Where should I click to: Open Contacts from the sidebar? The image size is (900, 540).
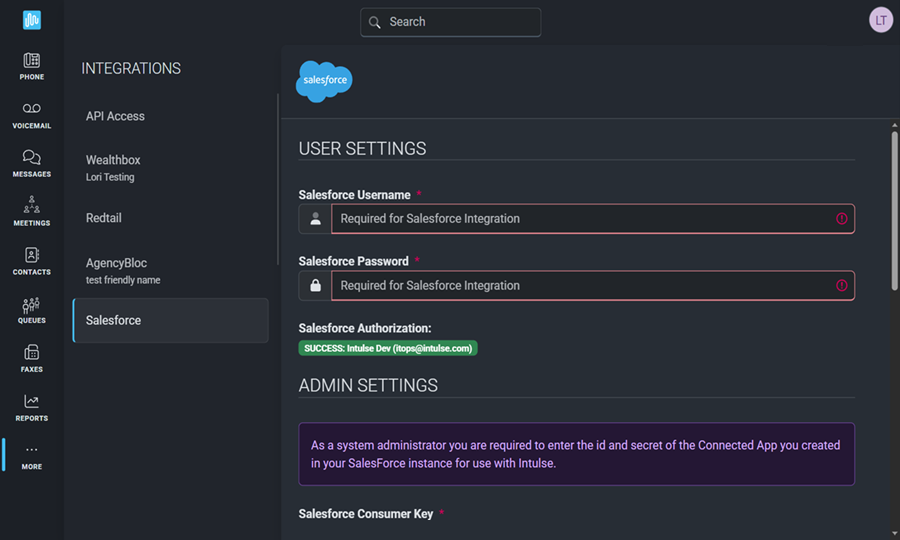point(32,260)
